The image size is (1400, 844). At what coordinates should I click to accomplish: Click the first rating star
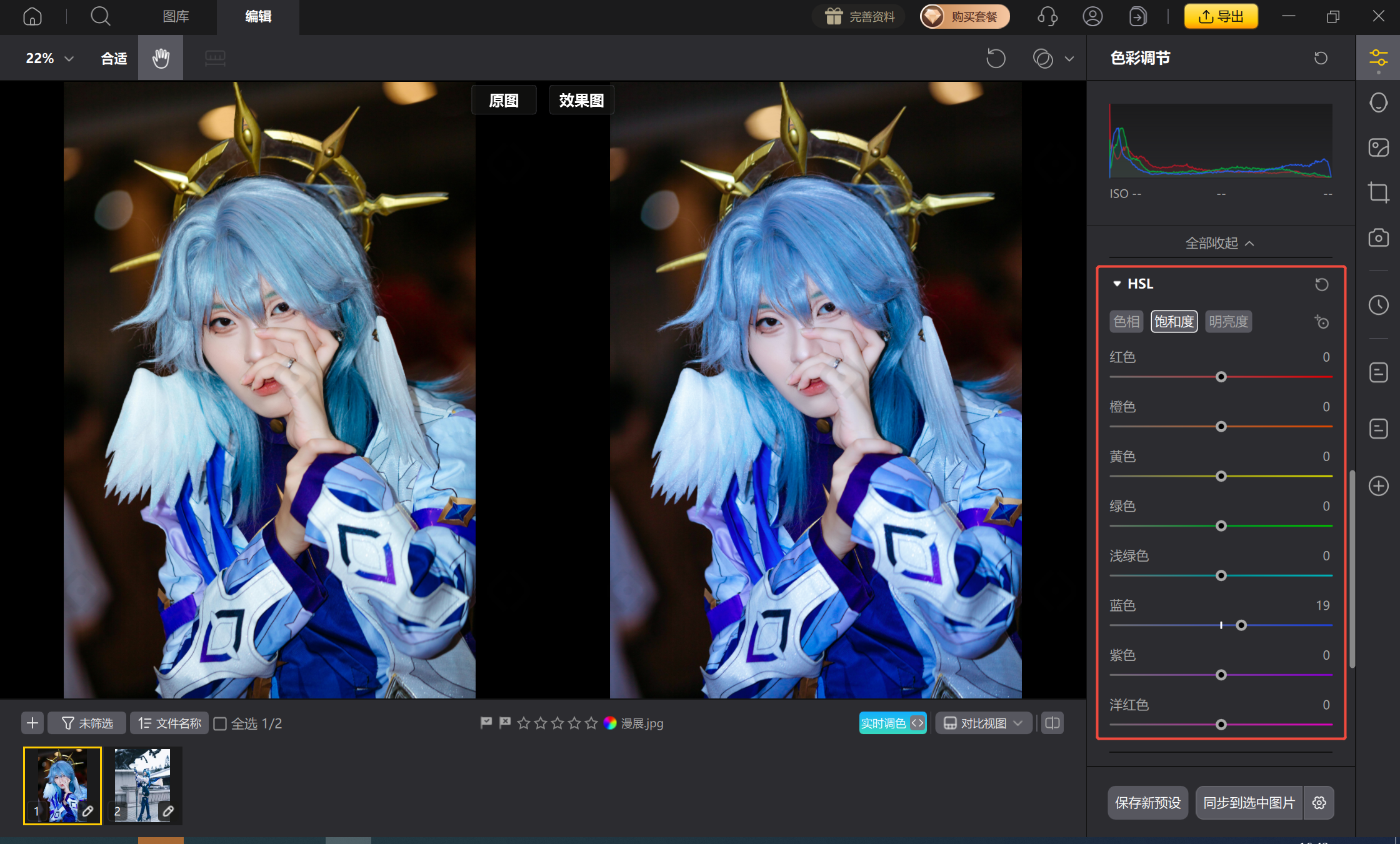[524, 723]
